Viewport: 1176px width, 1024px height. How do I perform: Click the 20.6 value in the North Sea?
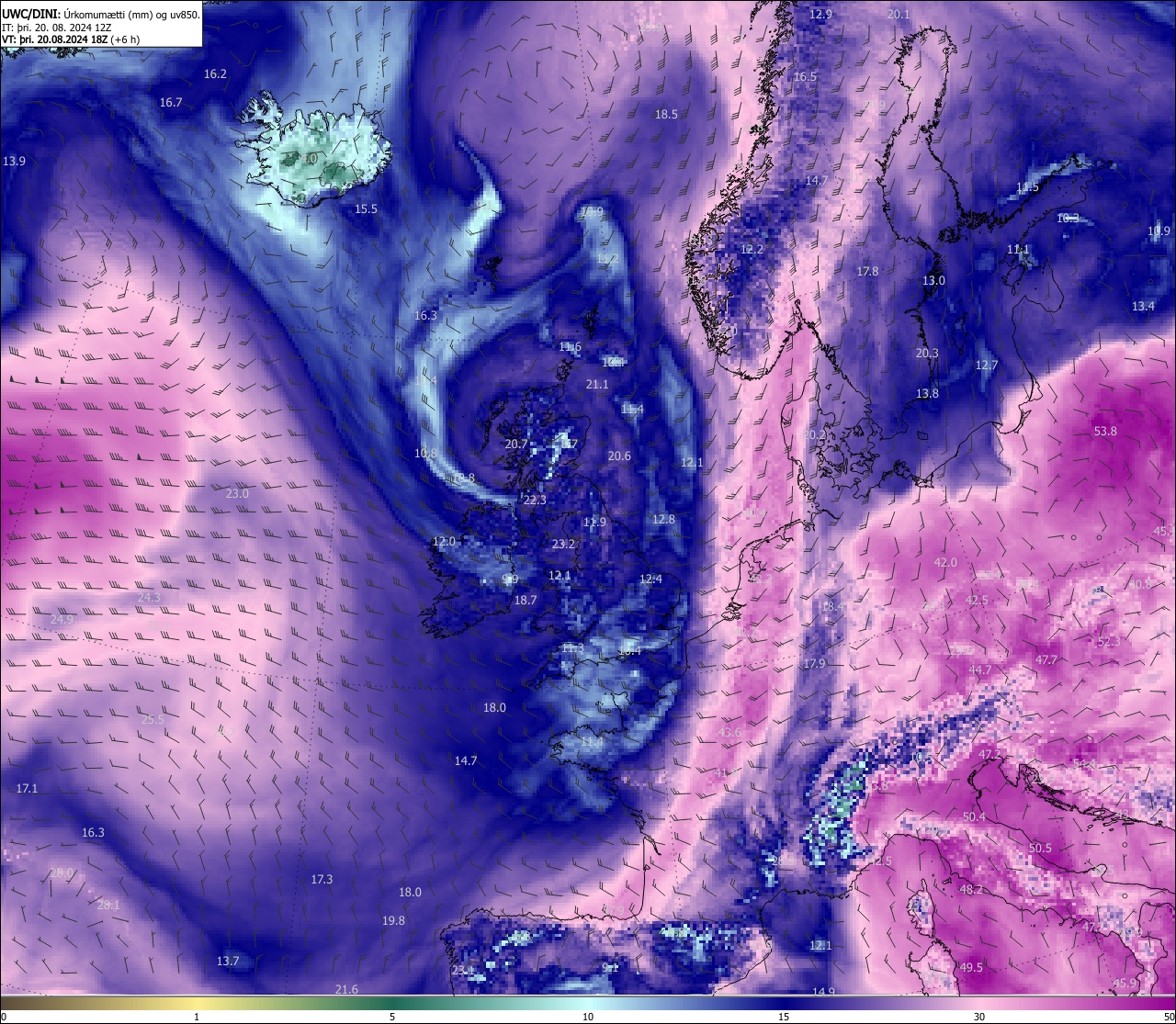click(x=619, y=456)
